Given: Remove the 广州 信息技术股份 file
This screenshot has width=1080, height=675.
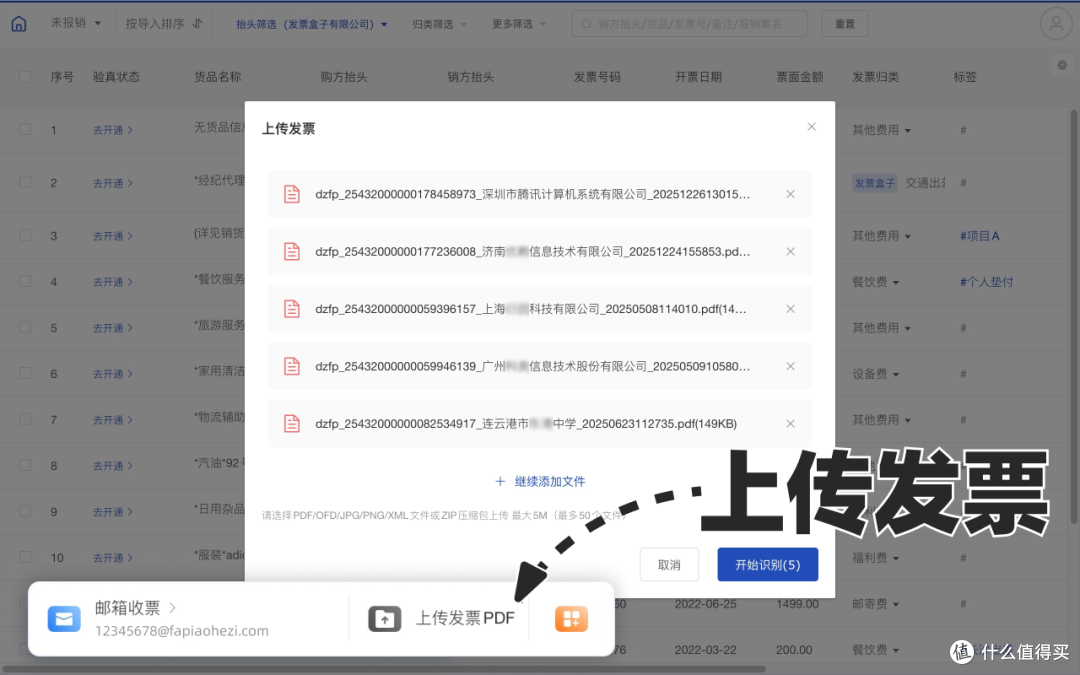Looking at the screenshot, I should coord(791,366).
